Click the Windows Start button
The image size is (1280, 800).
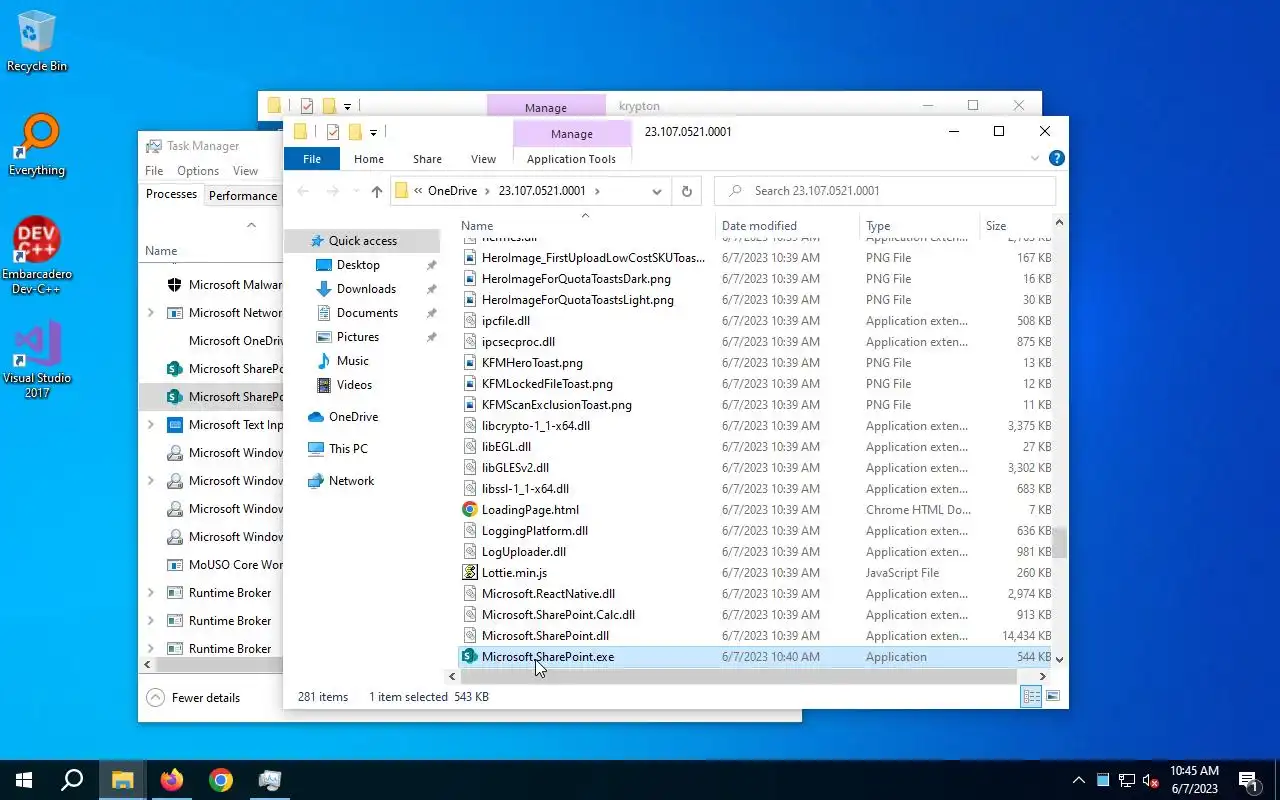[x=24, y=780]
